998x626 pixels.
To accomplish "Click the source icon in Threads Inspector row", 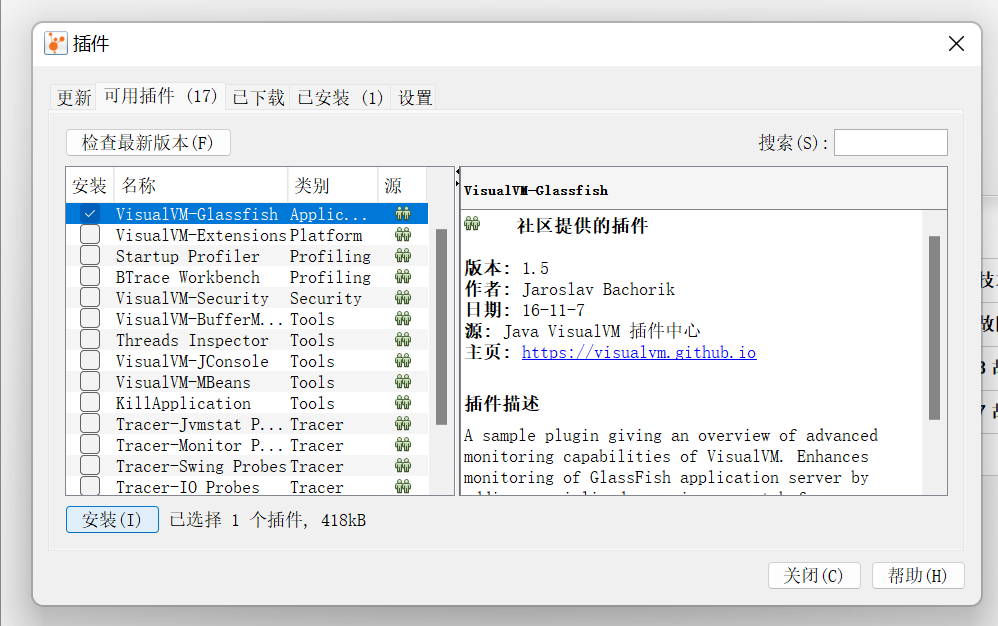I will 403,340.
